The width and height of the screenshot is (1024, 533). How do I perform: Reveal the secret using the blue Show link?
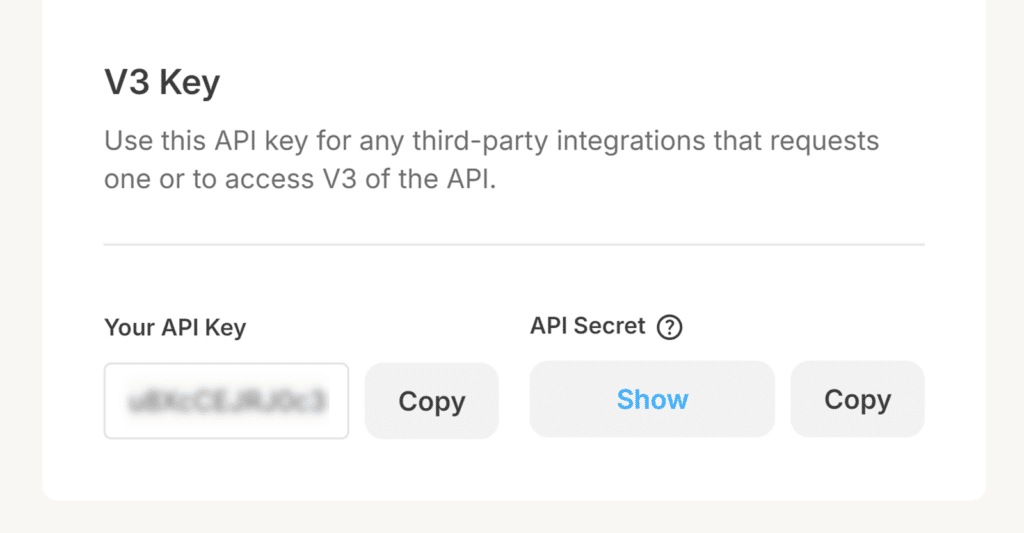pyautogui.click(x=652, y=399)
